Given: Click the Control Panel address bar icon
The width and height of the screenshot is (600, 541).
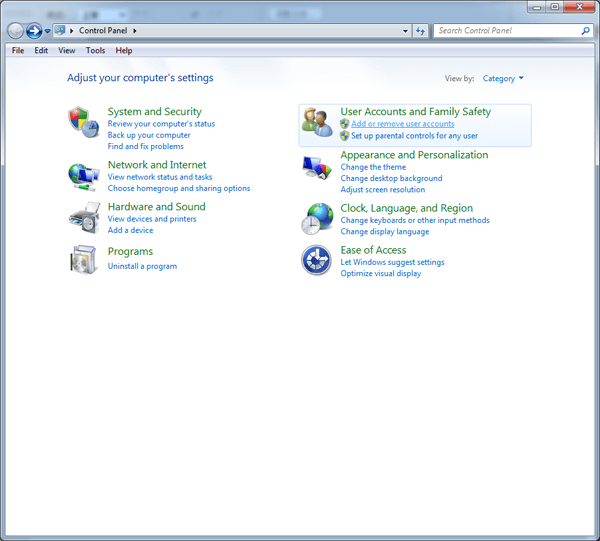Looking at the screenshot, I should click(x=59, y=30).
